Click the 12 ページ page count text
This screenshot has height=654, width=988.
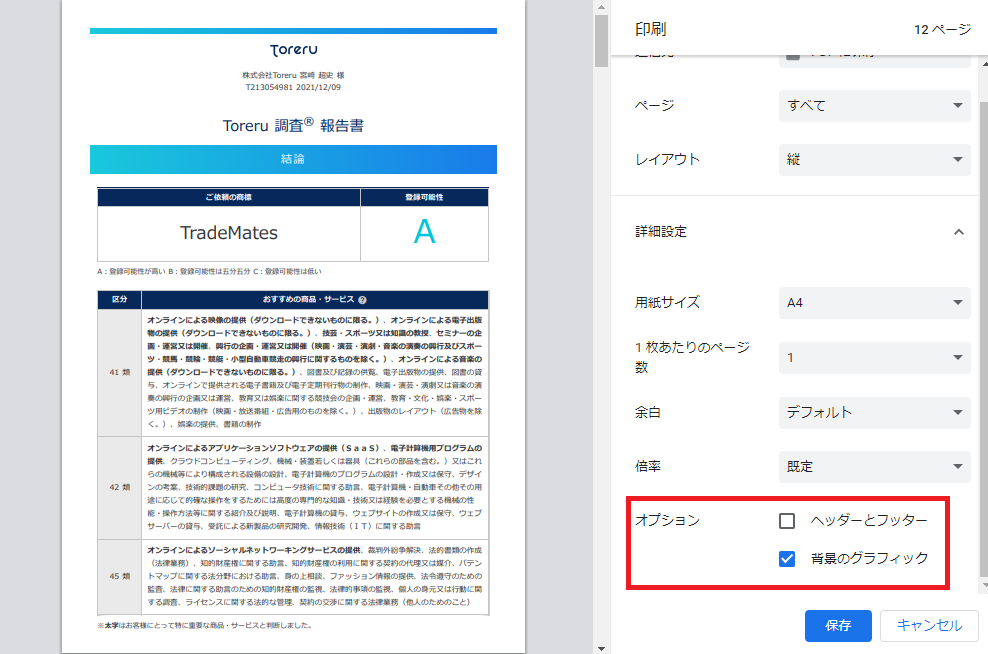click(x=943, y=30)
